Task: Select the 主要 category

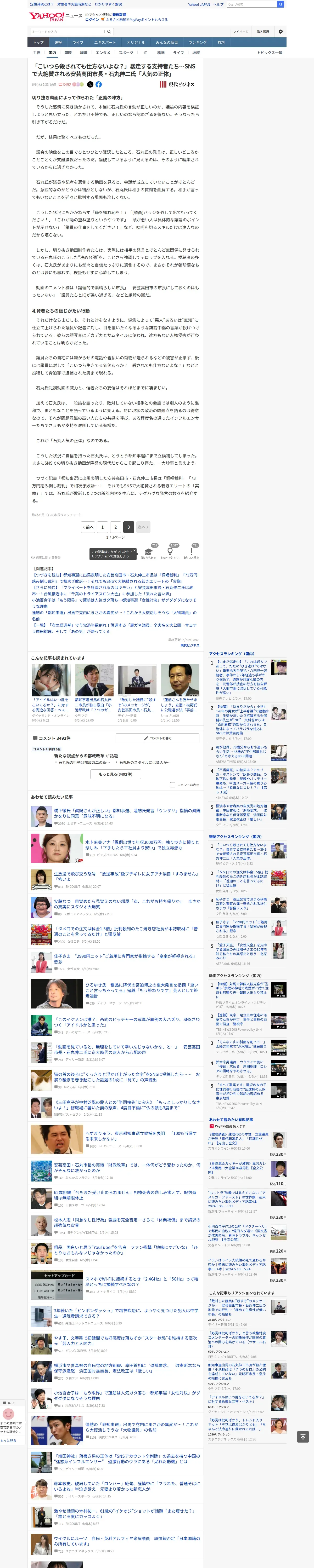Action: [37, 53]
